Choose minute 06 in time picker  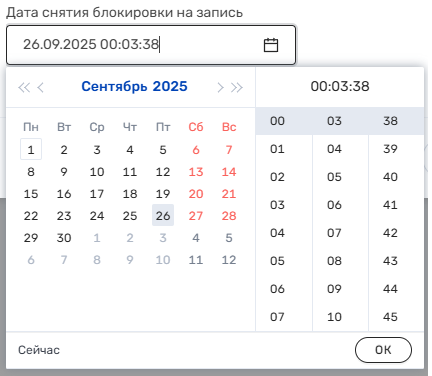334,204
